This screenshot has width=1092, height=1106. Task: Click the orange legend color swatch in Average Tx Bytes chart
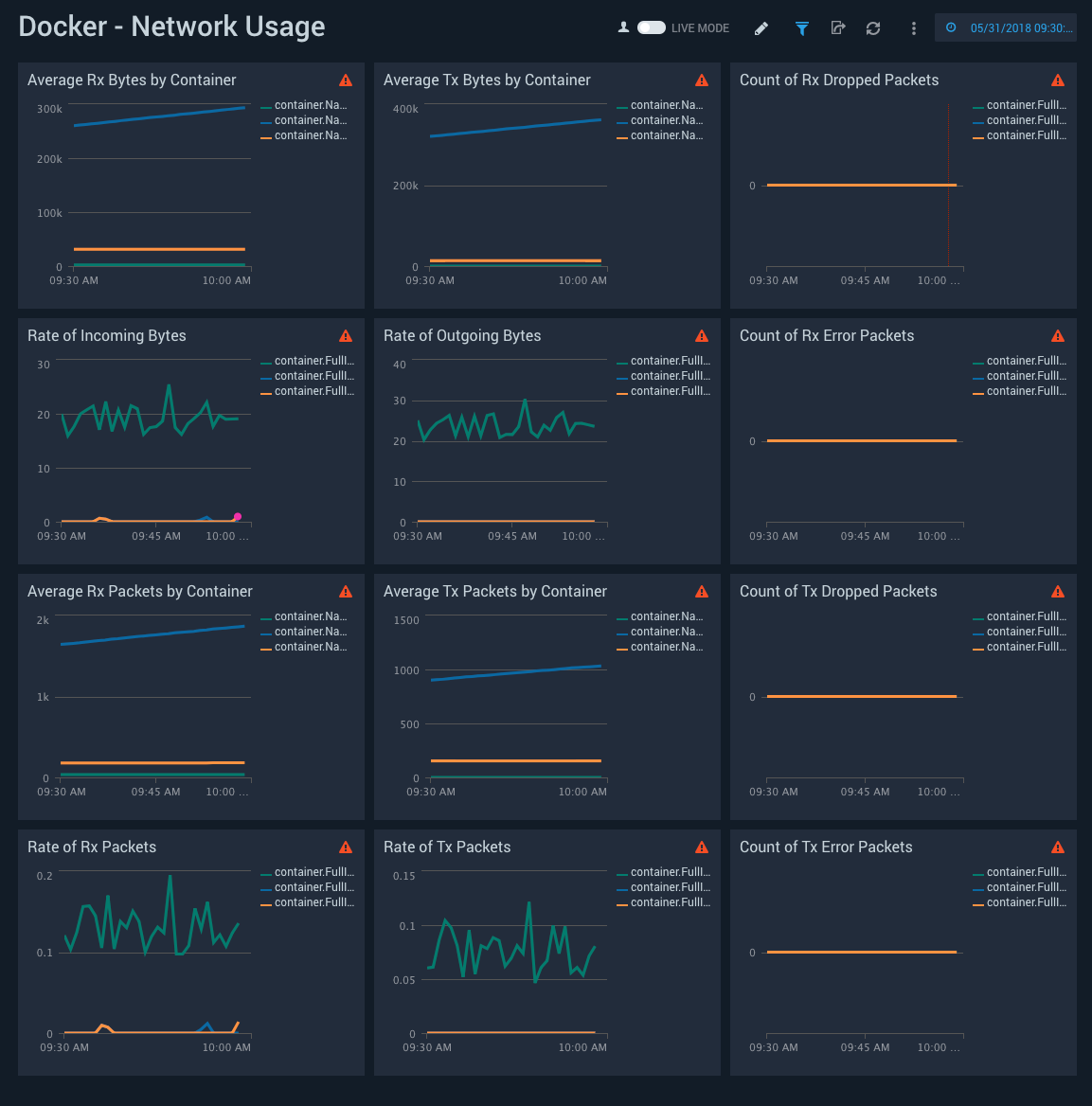(622, 135)
